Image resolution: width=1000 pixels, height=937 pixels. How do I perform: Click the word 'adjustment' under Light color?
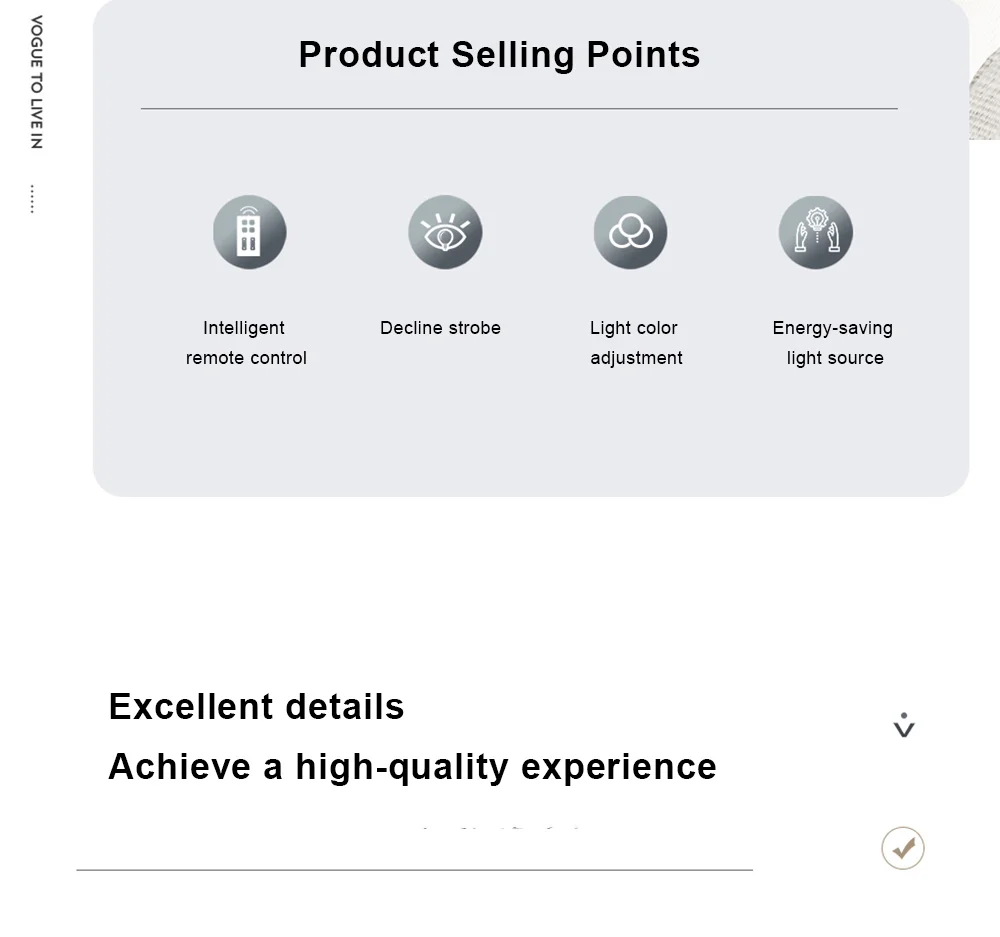636,358
